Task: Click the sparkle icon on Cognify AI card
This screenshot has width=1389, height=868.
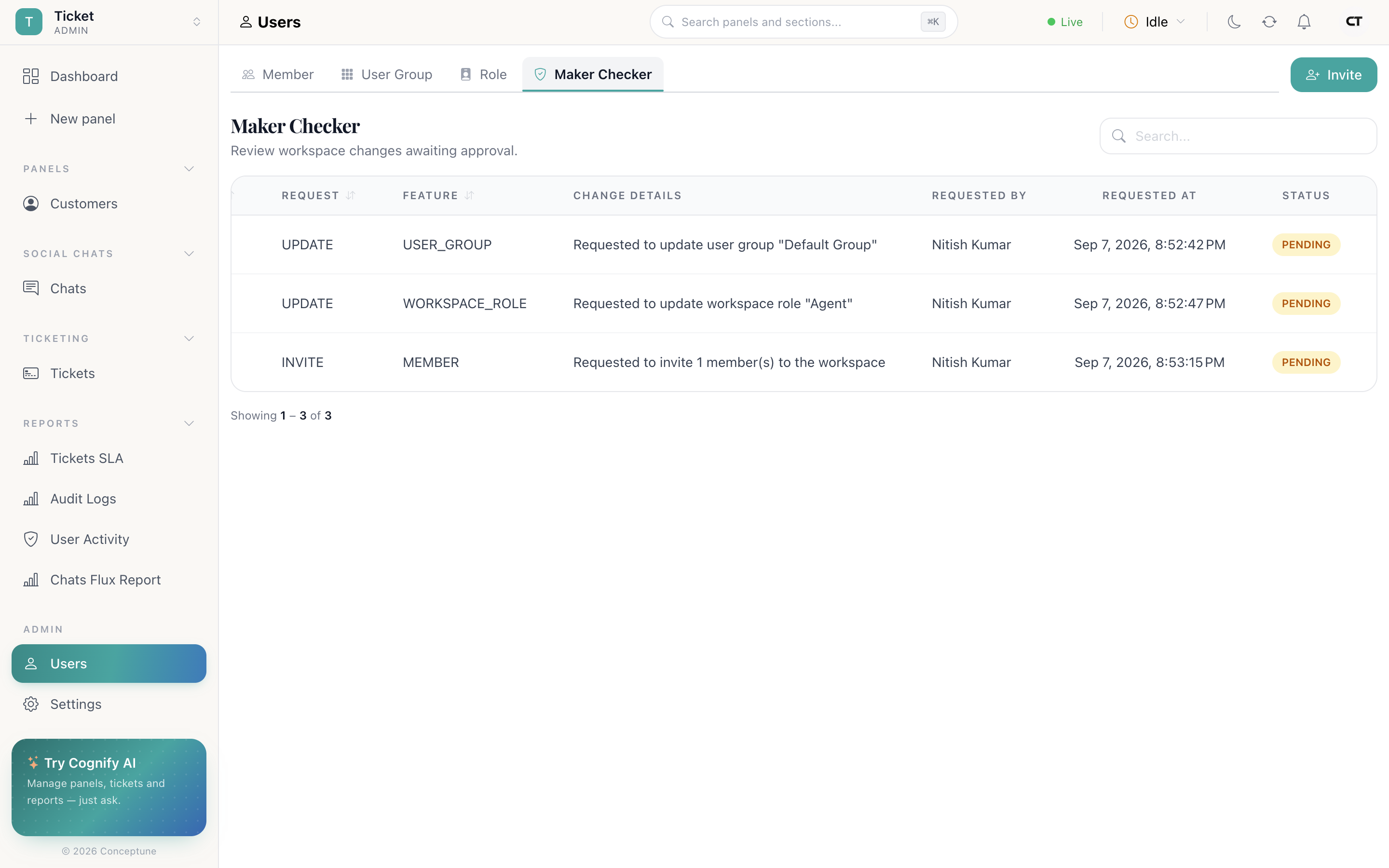Action: (x=33, y=762)
